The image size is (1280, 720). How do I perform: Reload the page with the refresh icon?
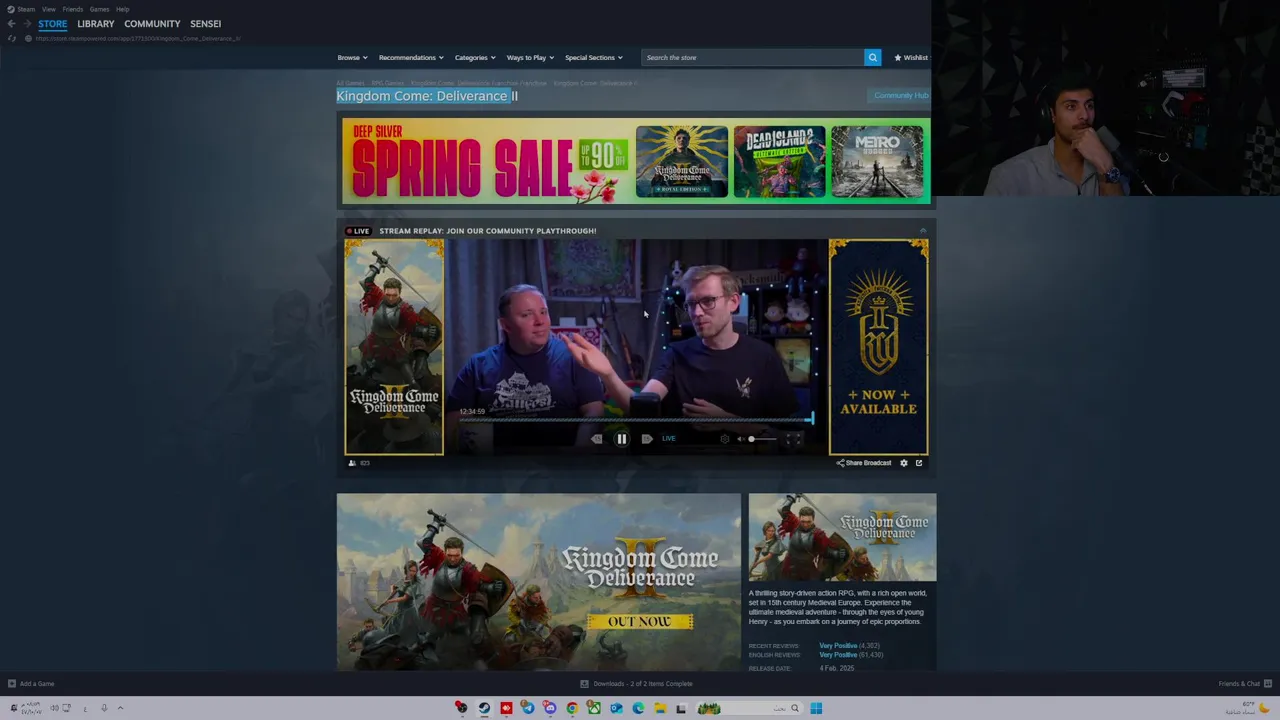click(x=12, y=38)
